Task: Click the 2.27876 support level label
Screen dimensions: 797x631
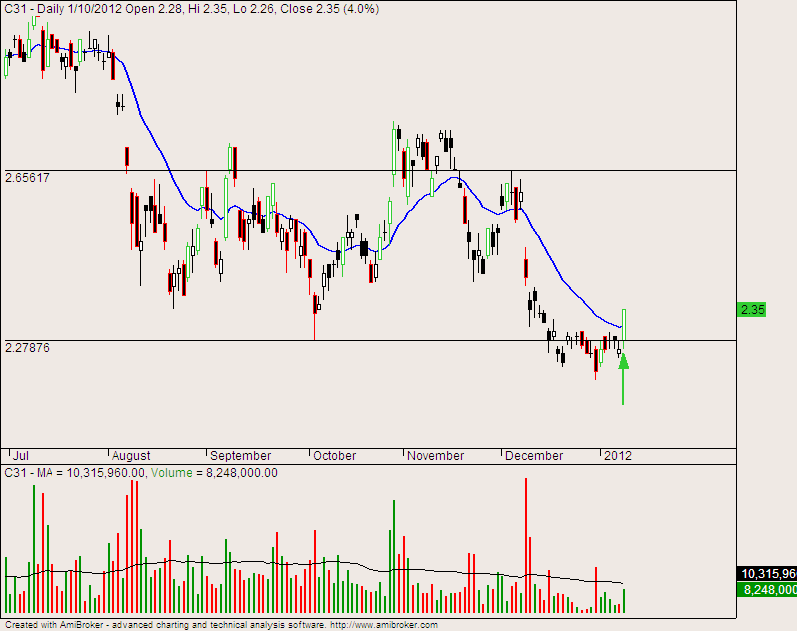Action: (x=28, y=348)
